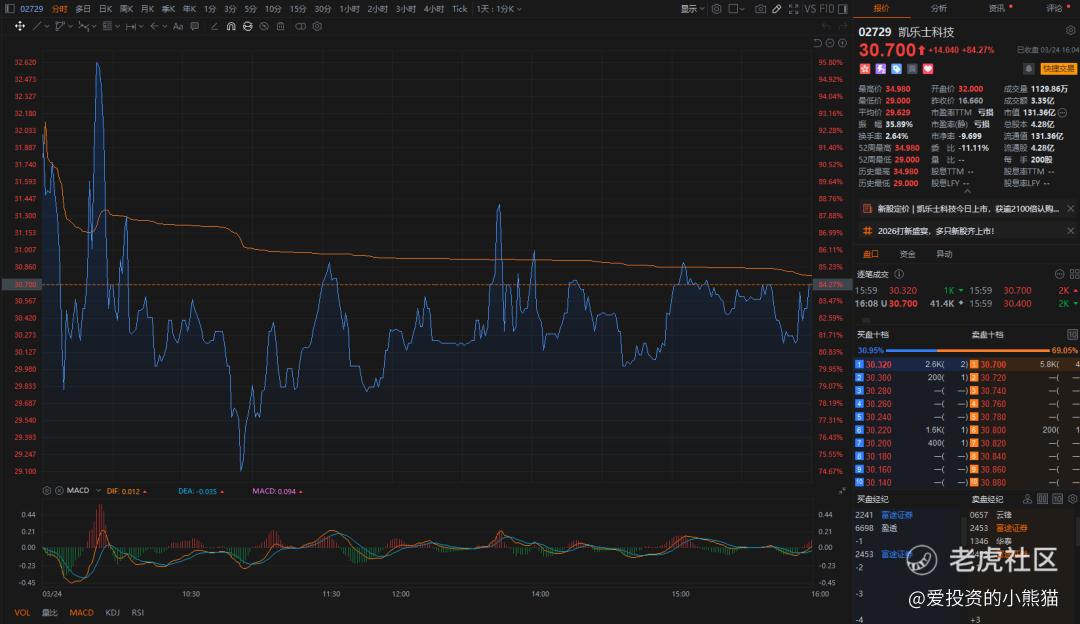Expand the shape drawing tool dropdown
The width and height of the screenshot is (1080, 624).
70,26
